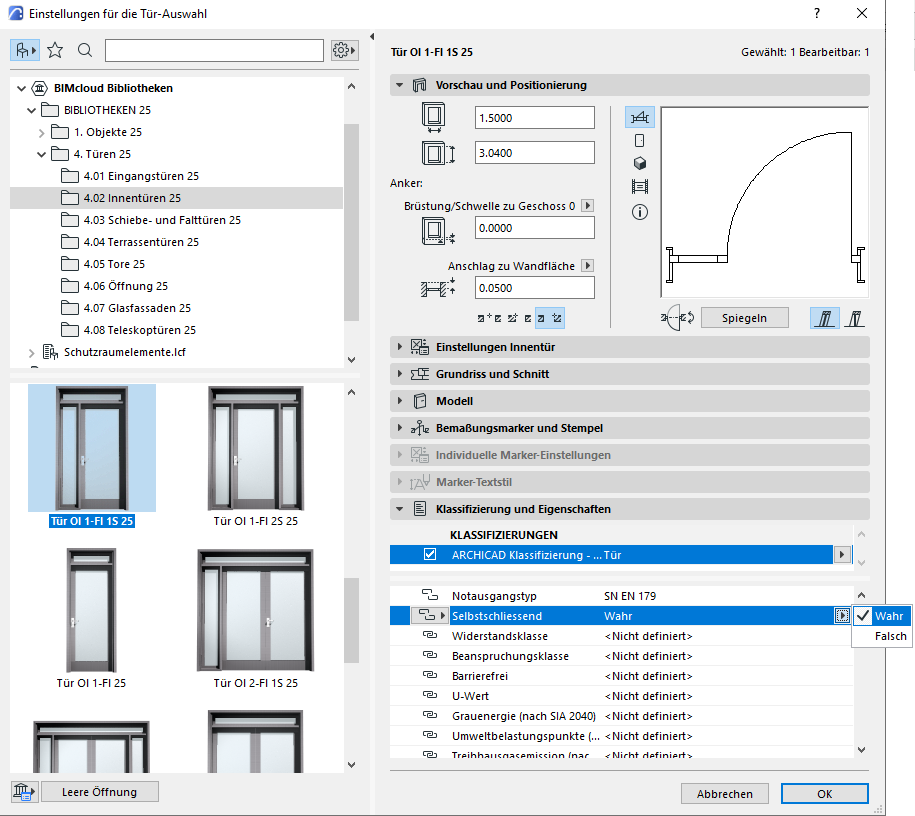Select the first anchor point option icon
This screenshot has width=915, height=816.
(490, 318)
